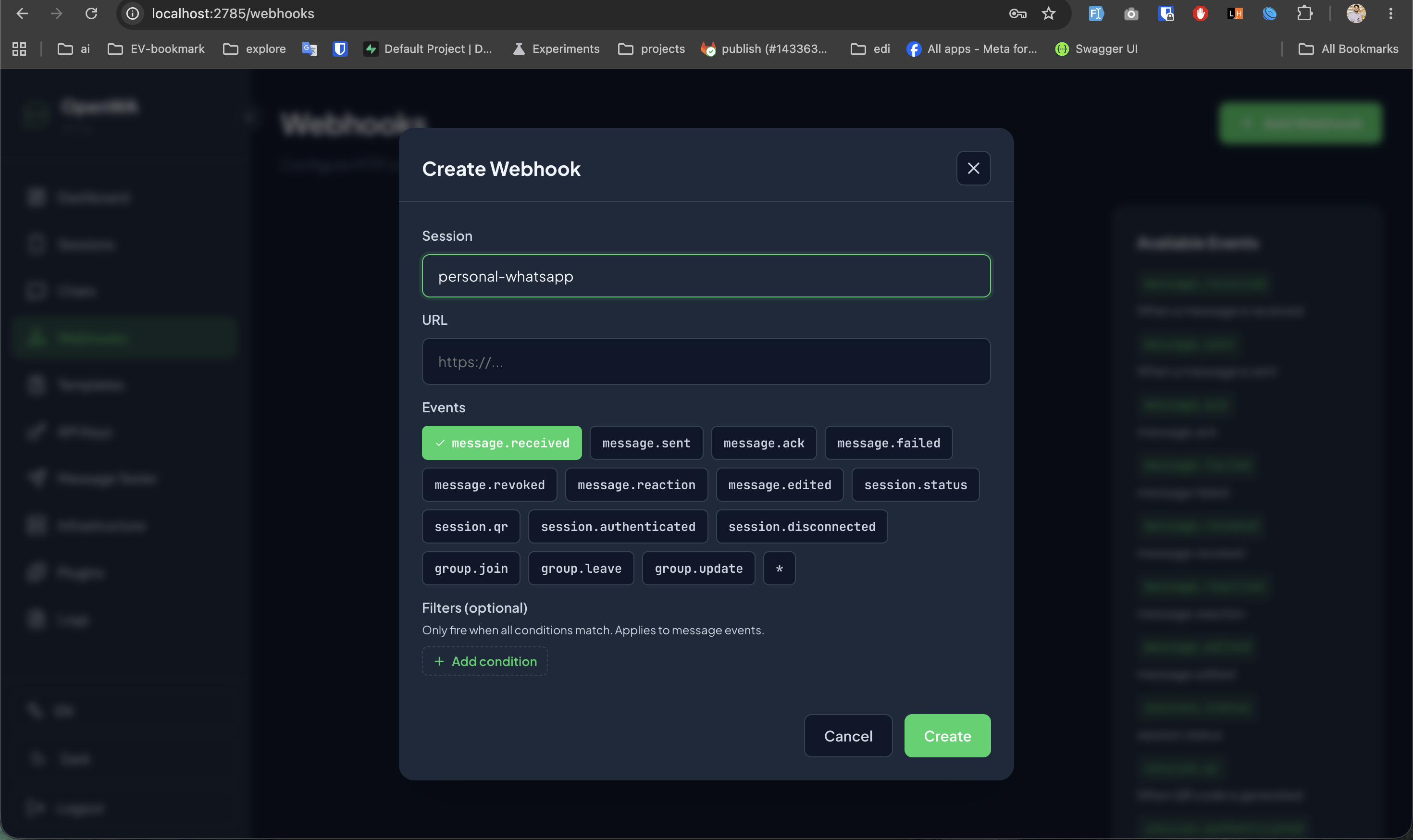
Task: Open the Extensions puzzle menu
Action: tap(1304, 13)
